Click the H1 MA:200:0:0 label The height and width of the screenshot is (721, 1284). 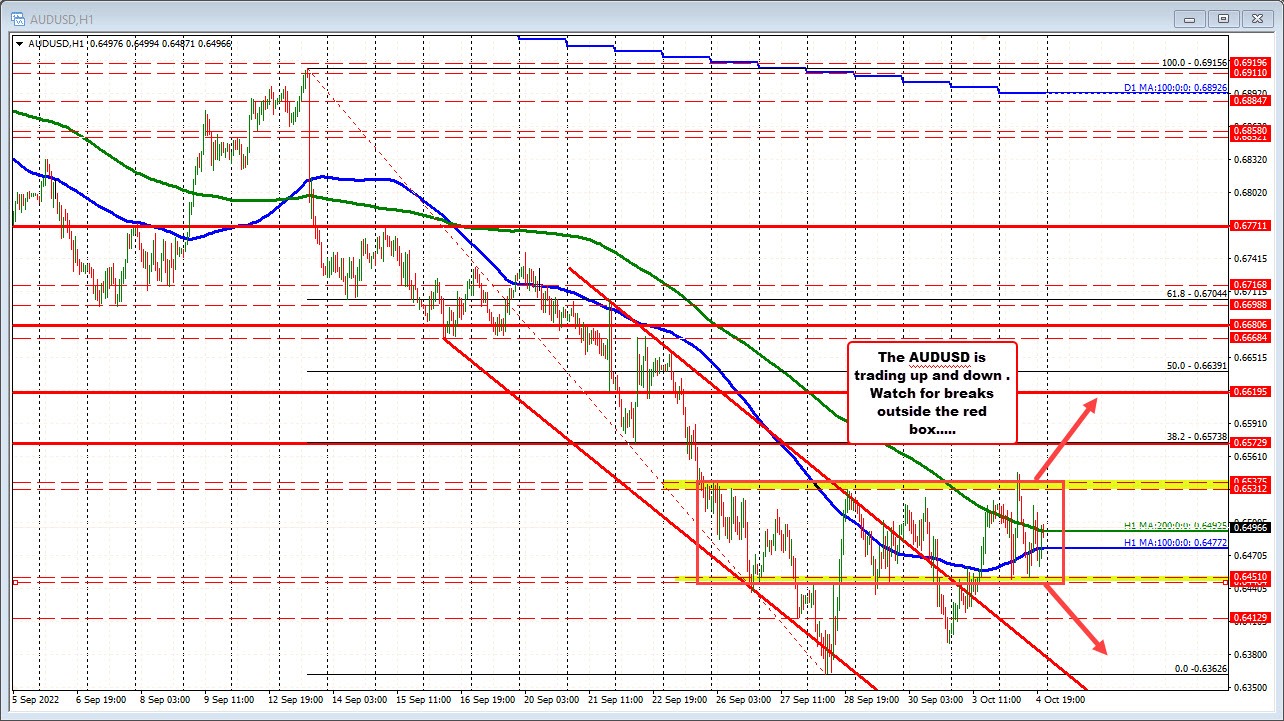coord(1175,524)
